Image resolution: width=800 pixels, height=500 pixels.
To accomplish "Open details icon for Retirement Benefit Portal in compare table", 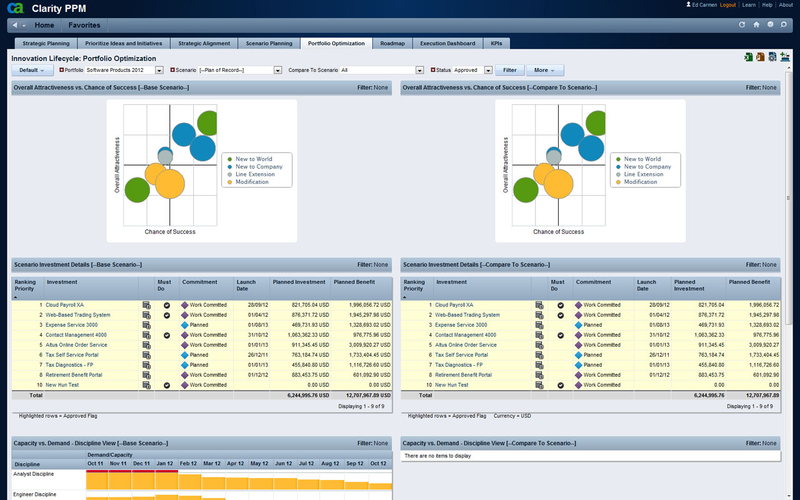I will pyautogui.click(x=539, y=375).
